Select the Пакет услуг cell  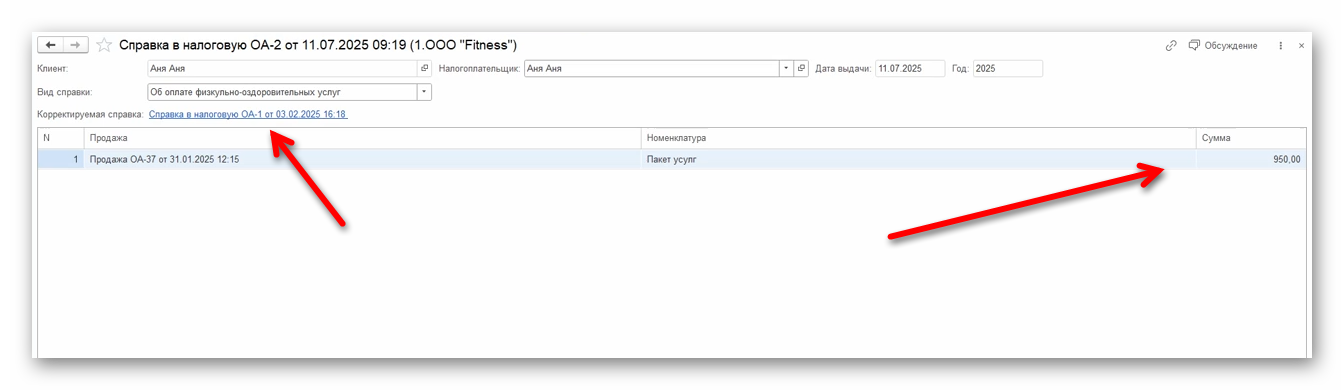[x=918, y=159]
